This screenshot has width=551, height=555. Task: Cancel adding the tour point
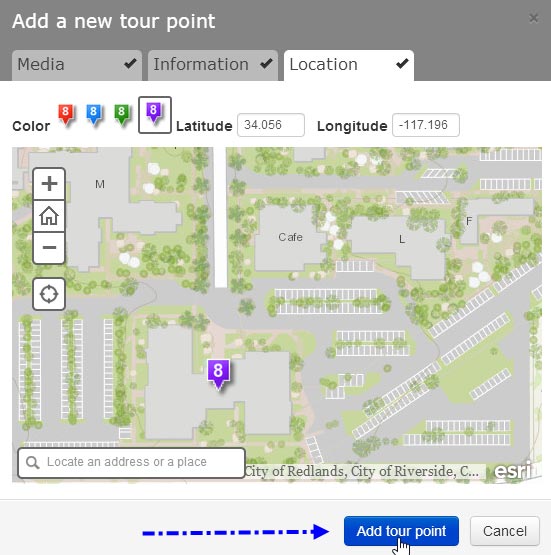click(505, 531)
